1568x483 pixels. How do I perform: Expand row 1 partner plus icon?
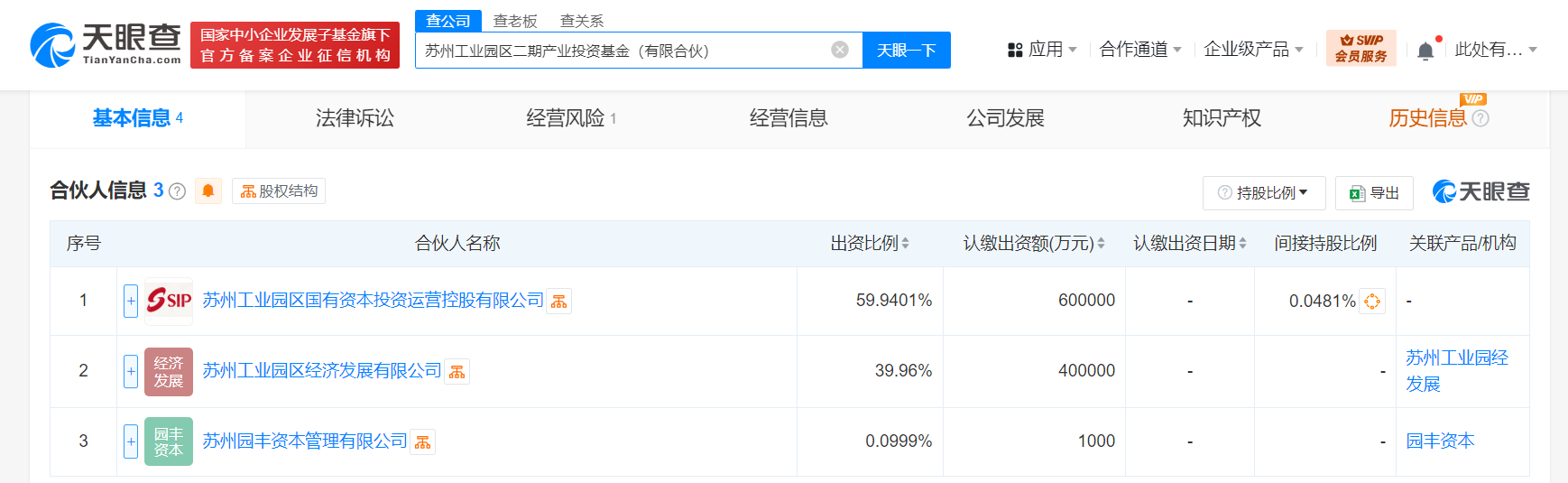131,301
